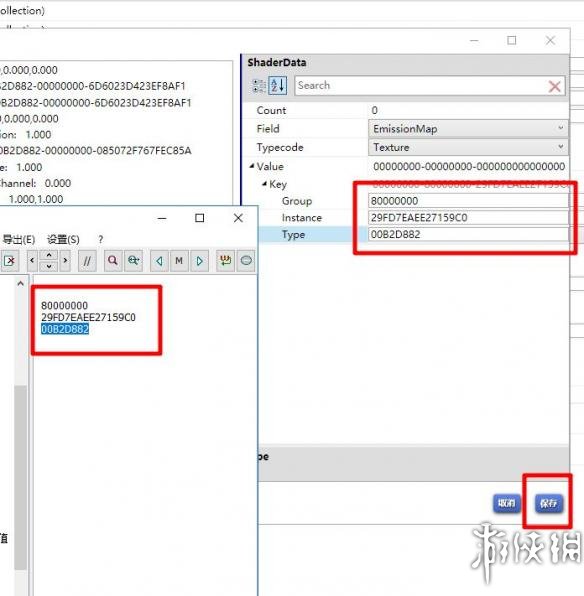Select the Group property label

[x=297, y=201]
